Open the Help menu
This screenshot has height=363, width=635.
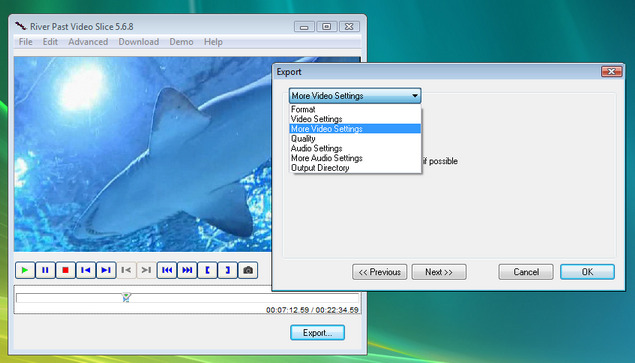[x=213, y=42]
